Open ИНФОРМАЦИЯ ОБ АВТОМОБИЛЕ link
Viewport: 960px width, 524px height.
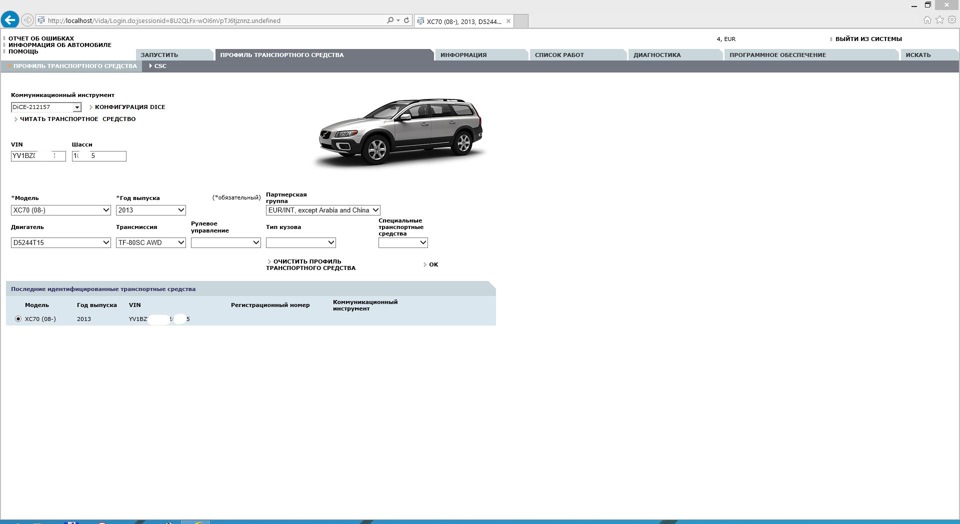(x=59, y=45)
